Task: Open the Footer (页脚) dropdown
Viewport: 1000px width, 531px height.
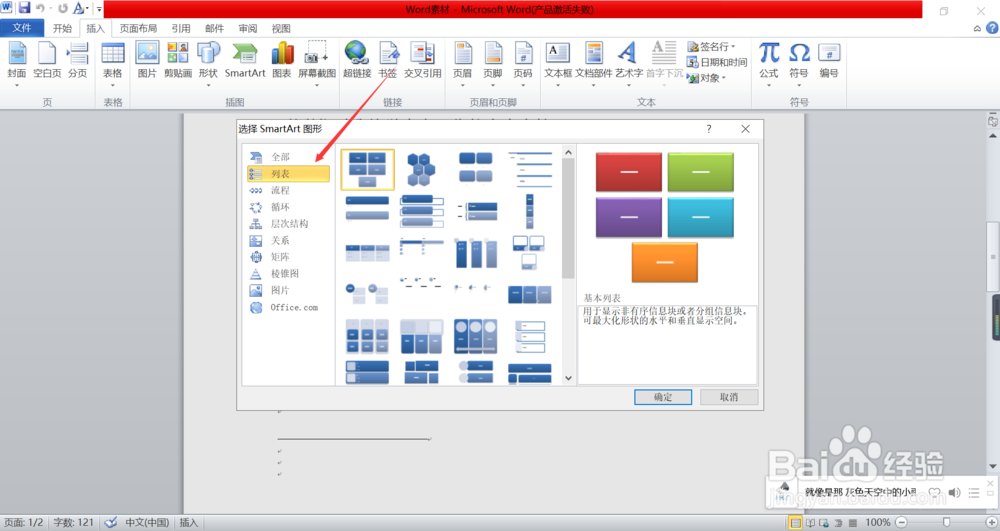Action: point(493,64)
